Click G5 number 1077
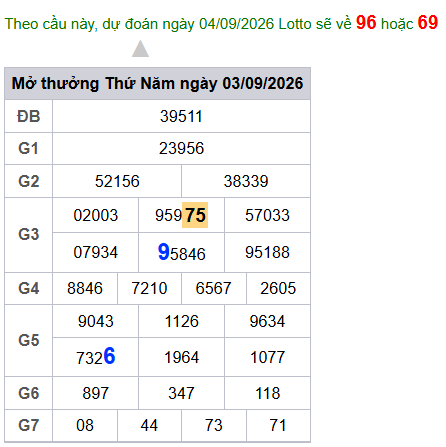This screenshot has height=447, width=446. (267, 357)
